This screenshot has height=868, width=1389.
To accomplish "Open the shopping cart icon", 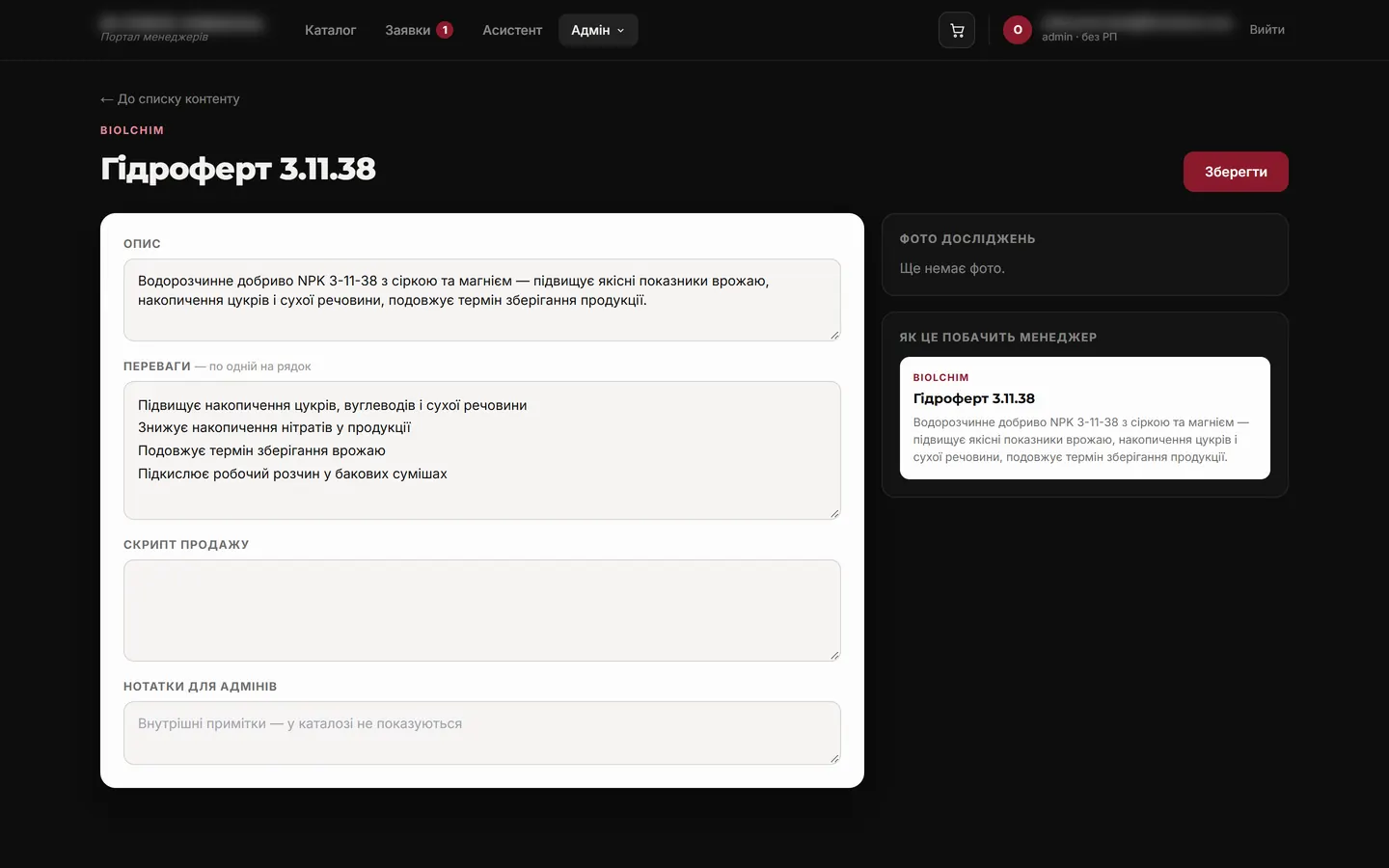I will tap(957, 30).
